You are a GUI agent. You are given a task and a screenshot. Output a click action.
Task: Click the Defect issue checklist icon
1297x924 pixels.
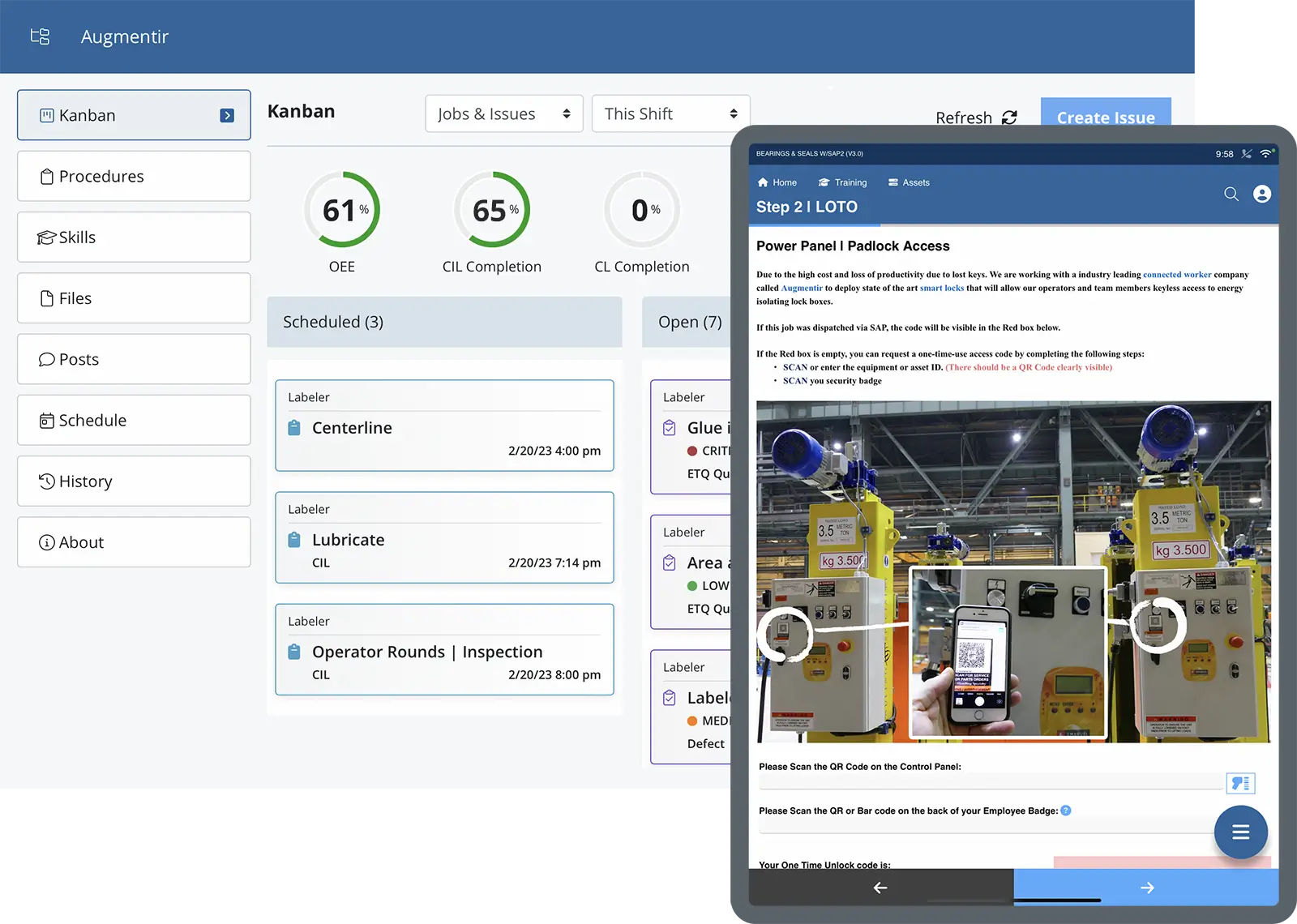(670, 697)
